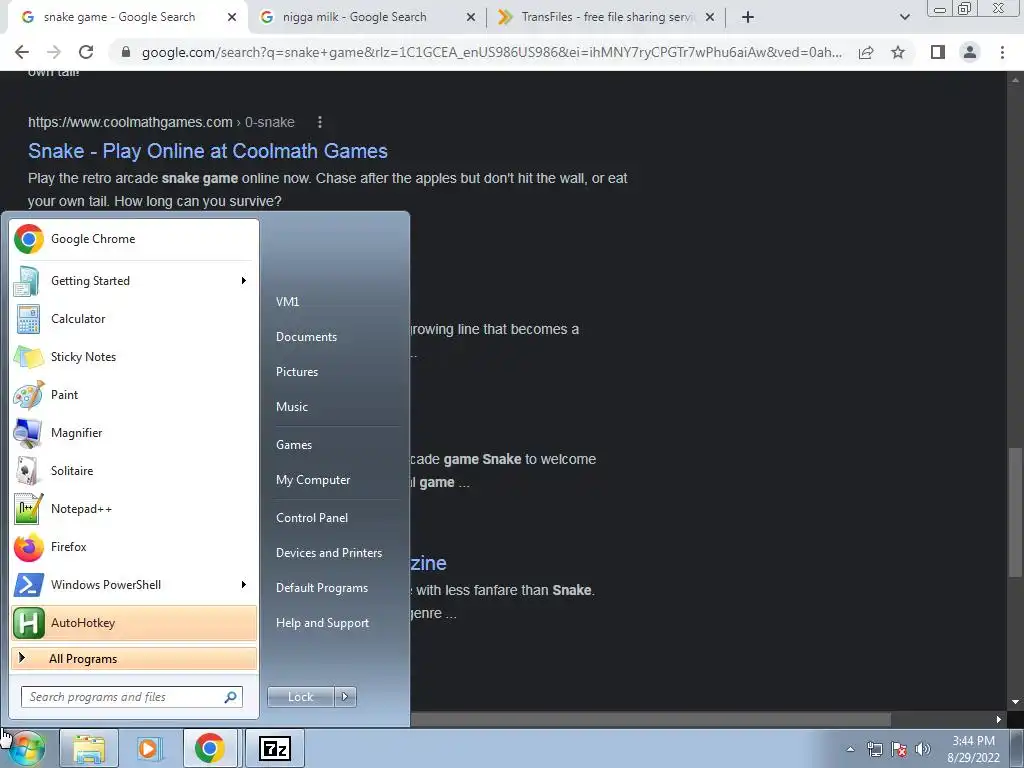Reload the current Chrome page
Screen dimensions: 1024x768
tap(86, 52)
